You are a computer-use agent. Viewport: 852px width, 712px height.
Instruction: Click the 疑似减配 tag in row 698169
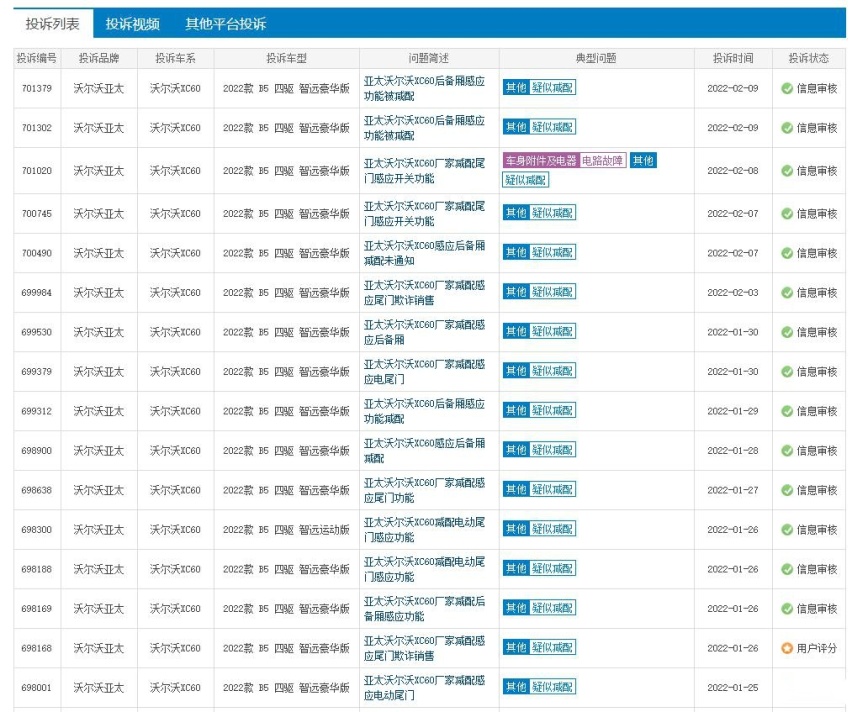(x=553, y=608)
